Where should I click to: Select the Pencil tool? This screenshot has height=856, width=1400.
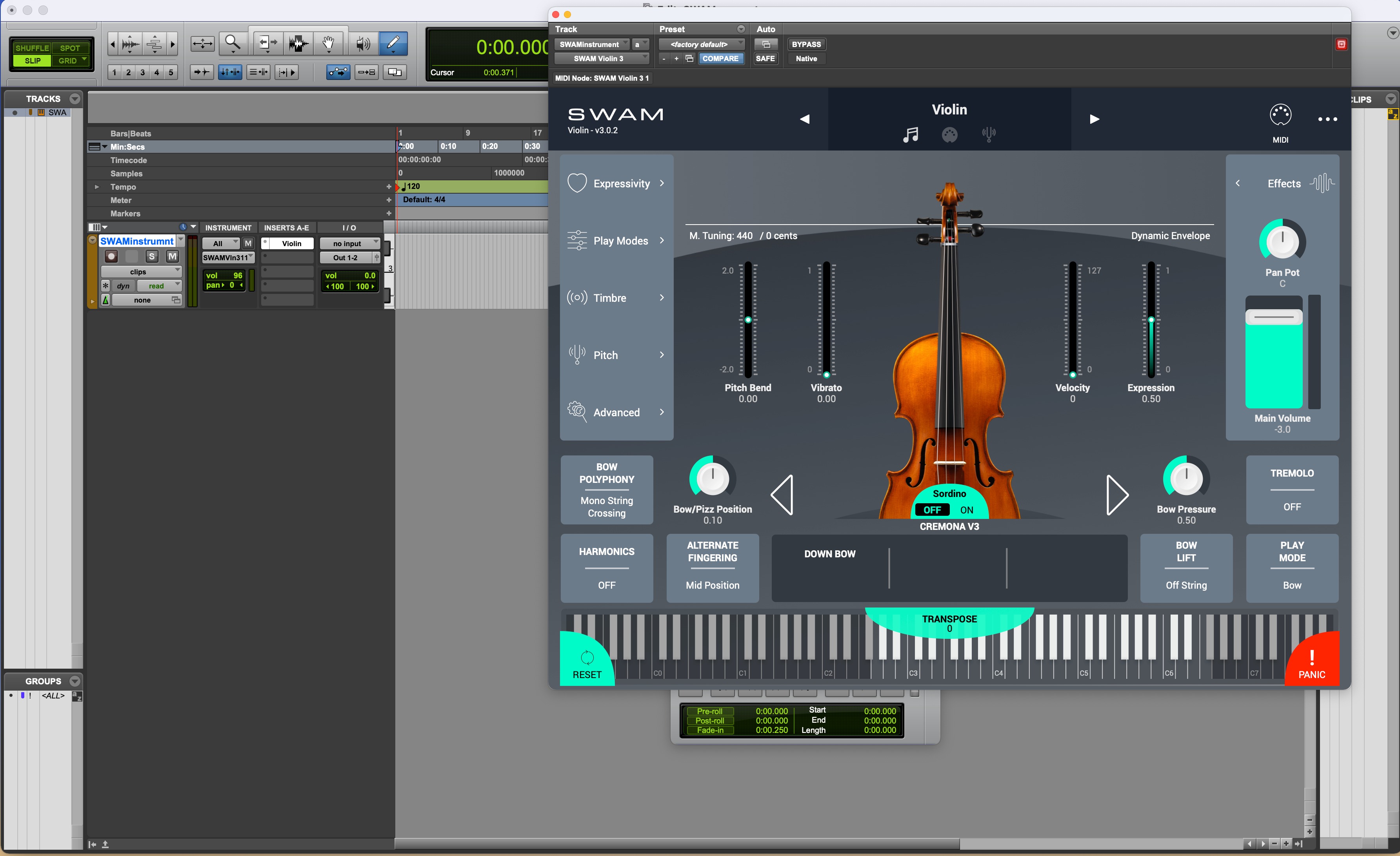pyautogui.click(x=393, y=43)
